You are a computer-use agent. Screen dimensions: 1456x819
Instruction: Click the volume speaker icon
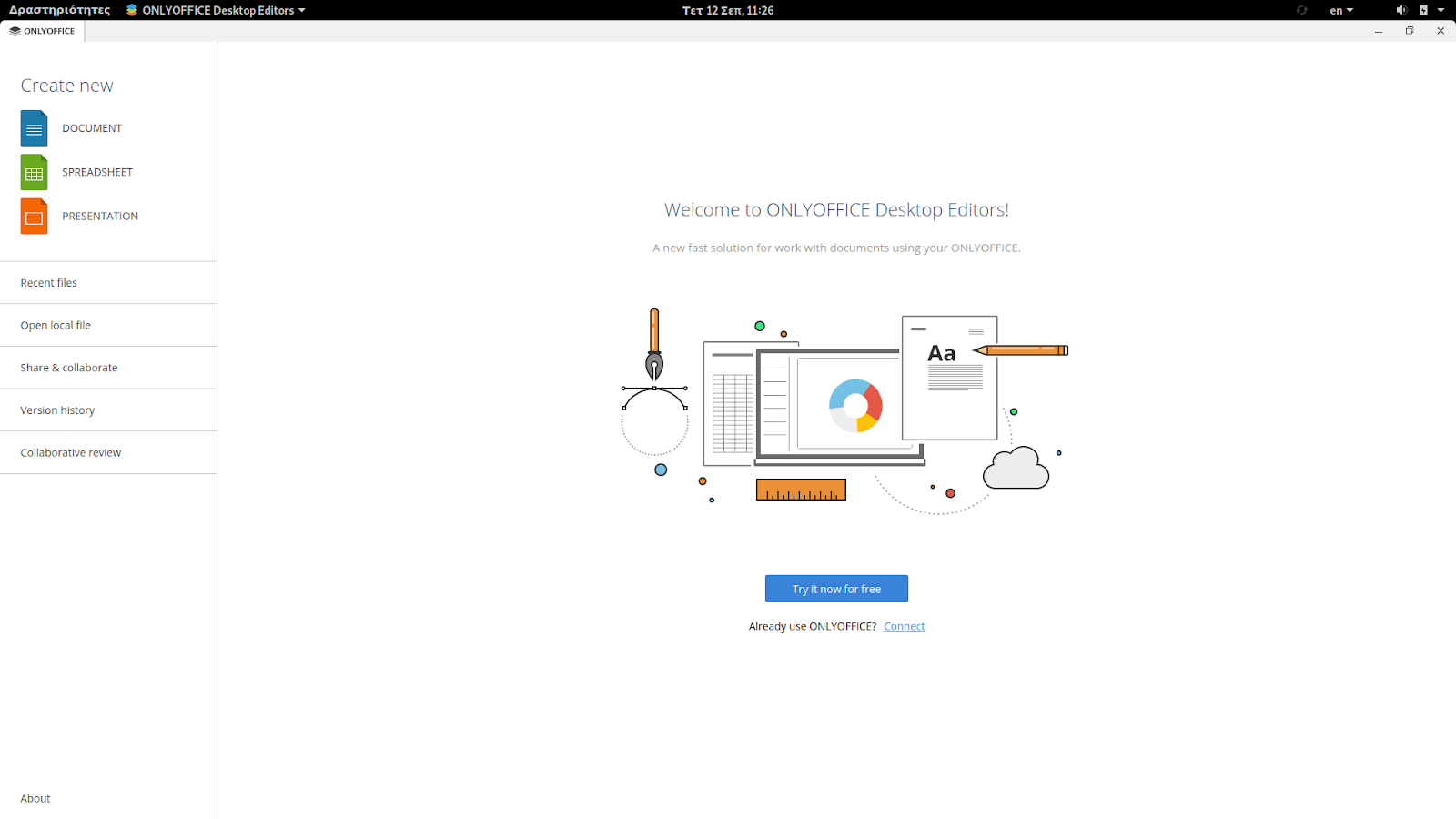[x=1401, y=10]
